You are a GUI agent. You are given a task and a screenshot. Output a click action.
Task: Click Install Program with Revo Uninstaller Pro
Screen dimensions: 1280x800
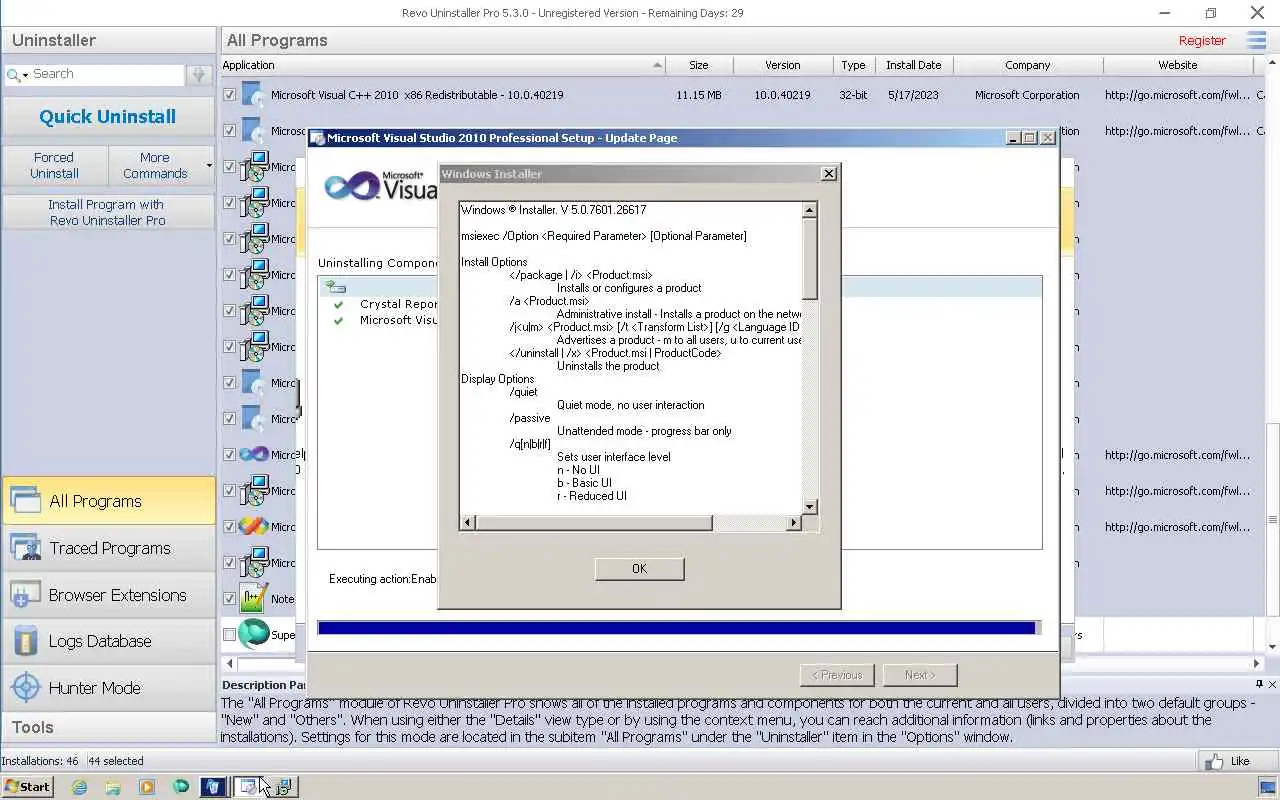point(108,212)
